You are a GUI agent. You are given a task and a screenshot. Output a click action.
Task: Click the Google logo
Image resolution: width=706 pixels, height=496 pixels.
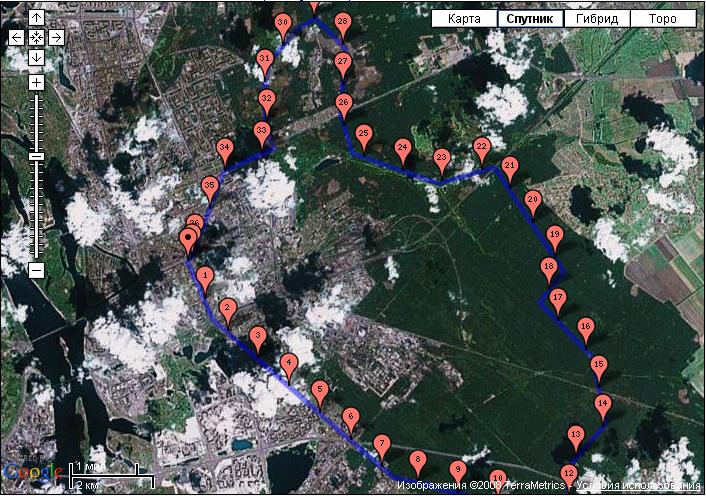(32, 472)
